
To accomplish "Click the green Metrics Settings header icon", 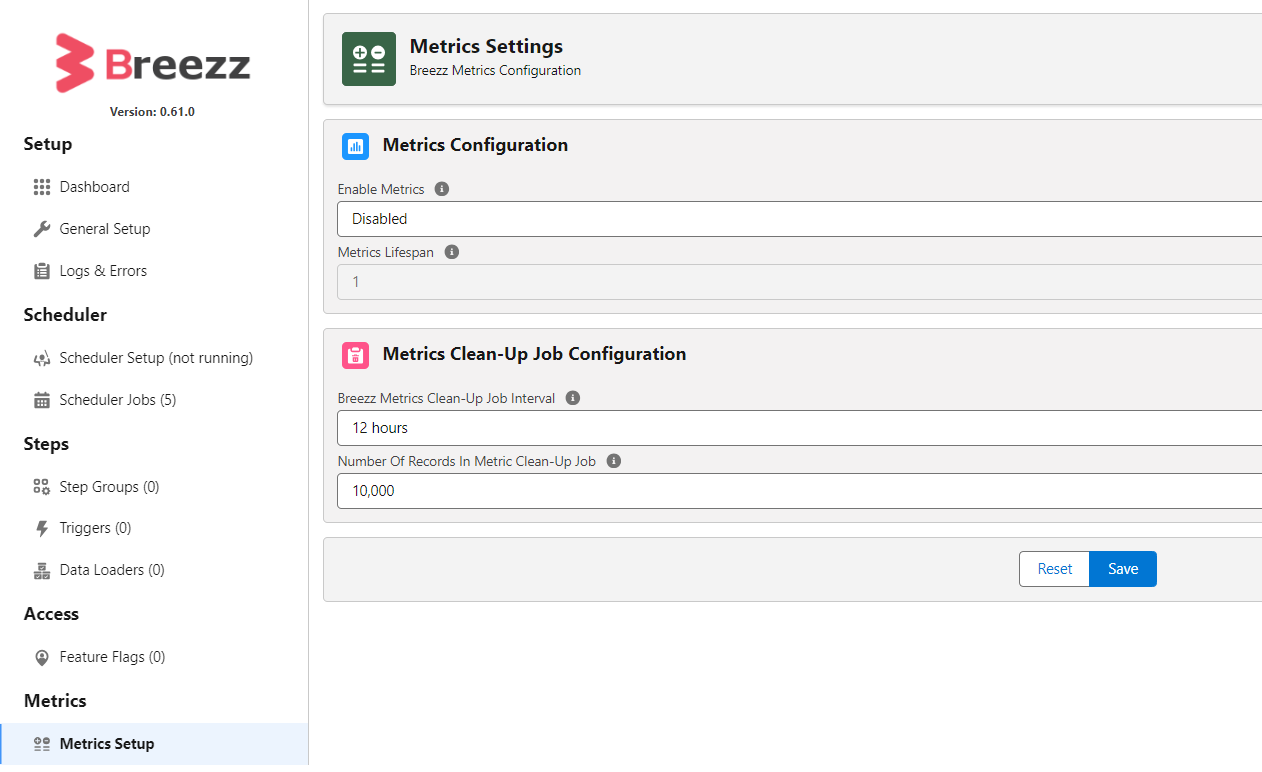I will pos(368,58).
